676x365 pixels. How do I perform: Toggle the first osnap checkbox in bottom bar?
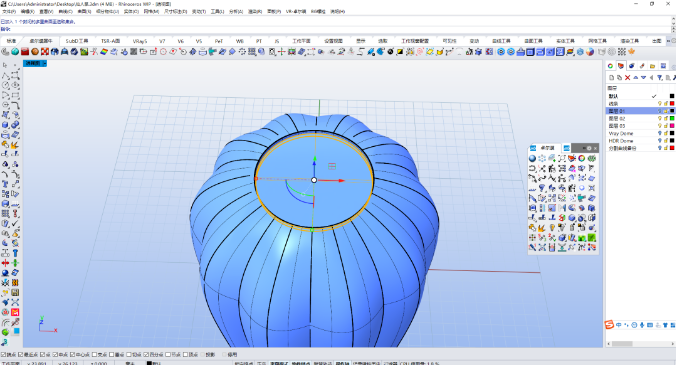point(3,355)
